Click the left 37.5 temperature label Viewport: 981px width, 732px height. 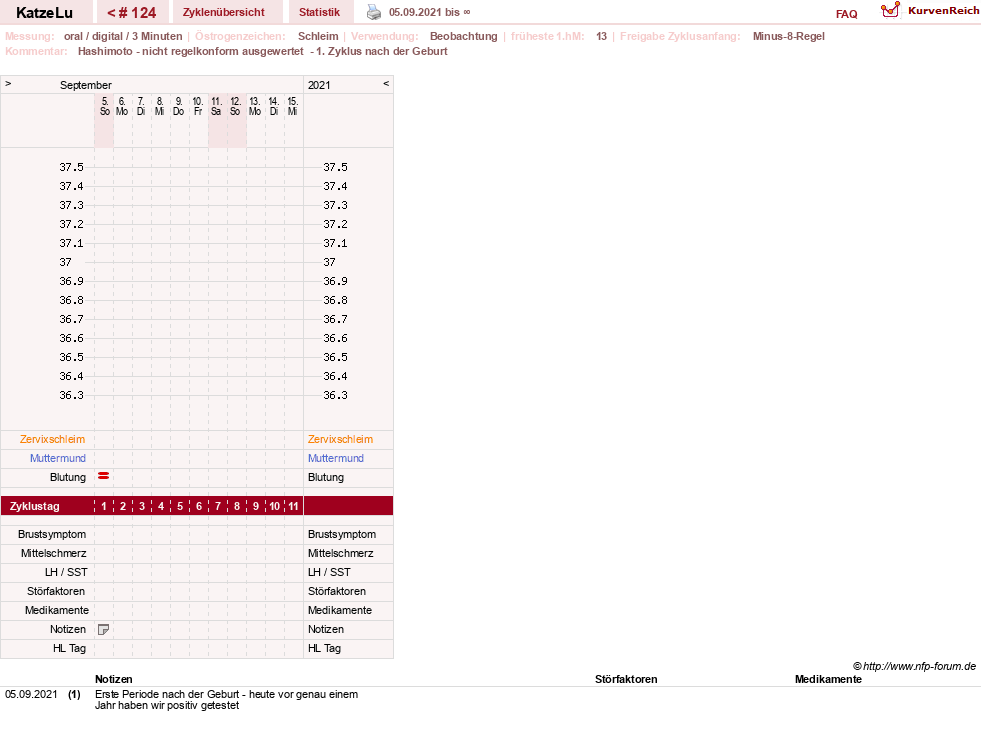tap(71, 167)
